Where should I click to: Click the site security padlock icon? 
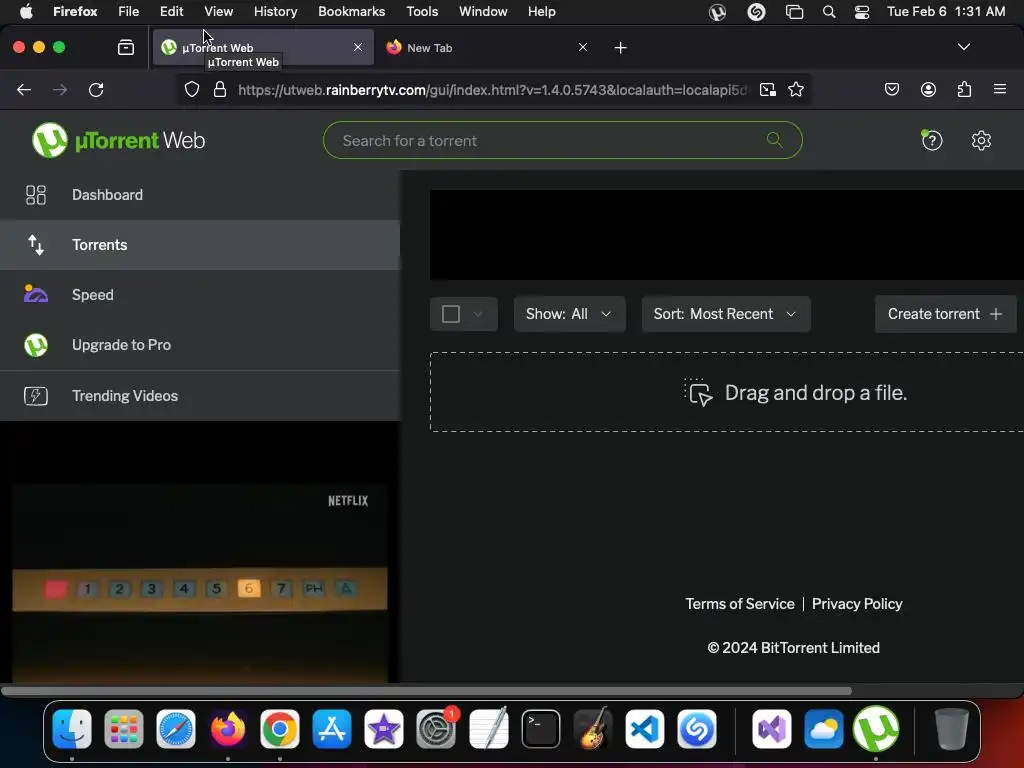point(220,89)
